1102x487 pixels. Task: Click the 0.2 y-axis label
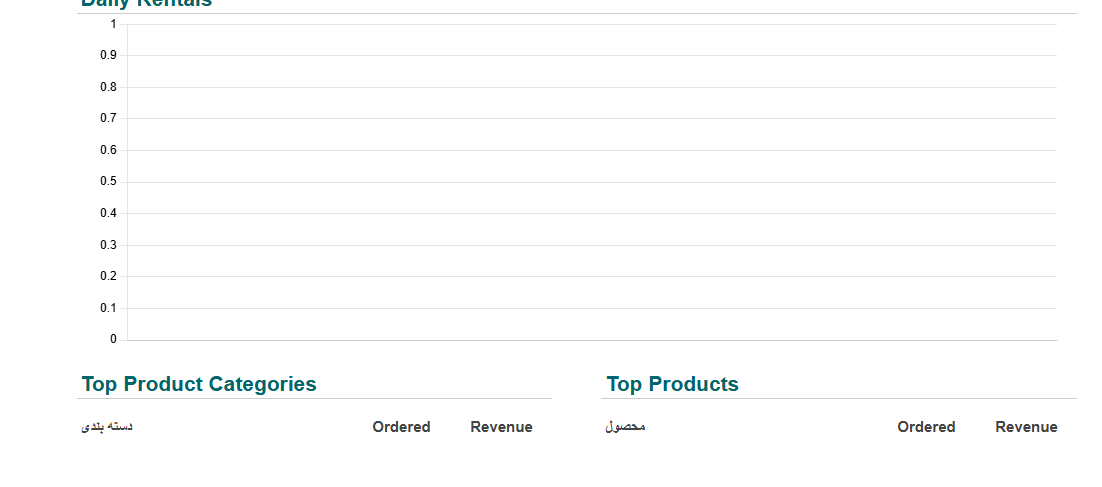pos(108,276)
